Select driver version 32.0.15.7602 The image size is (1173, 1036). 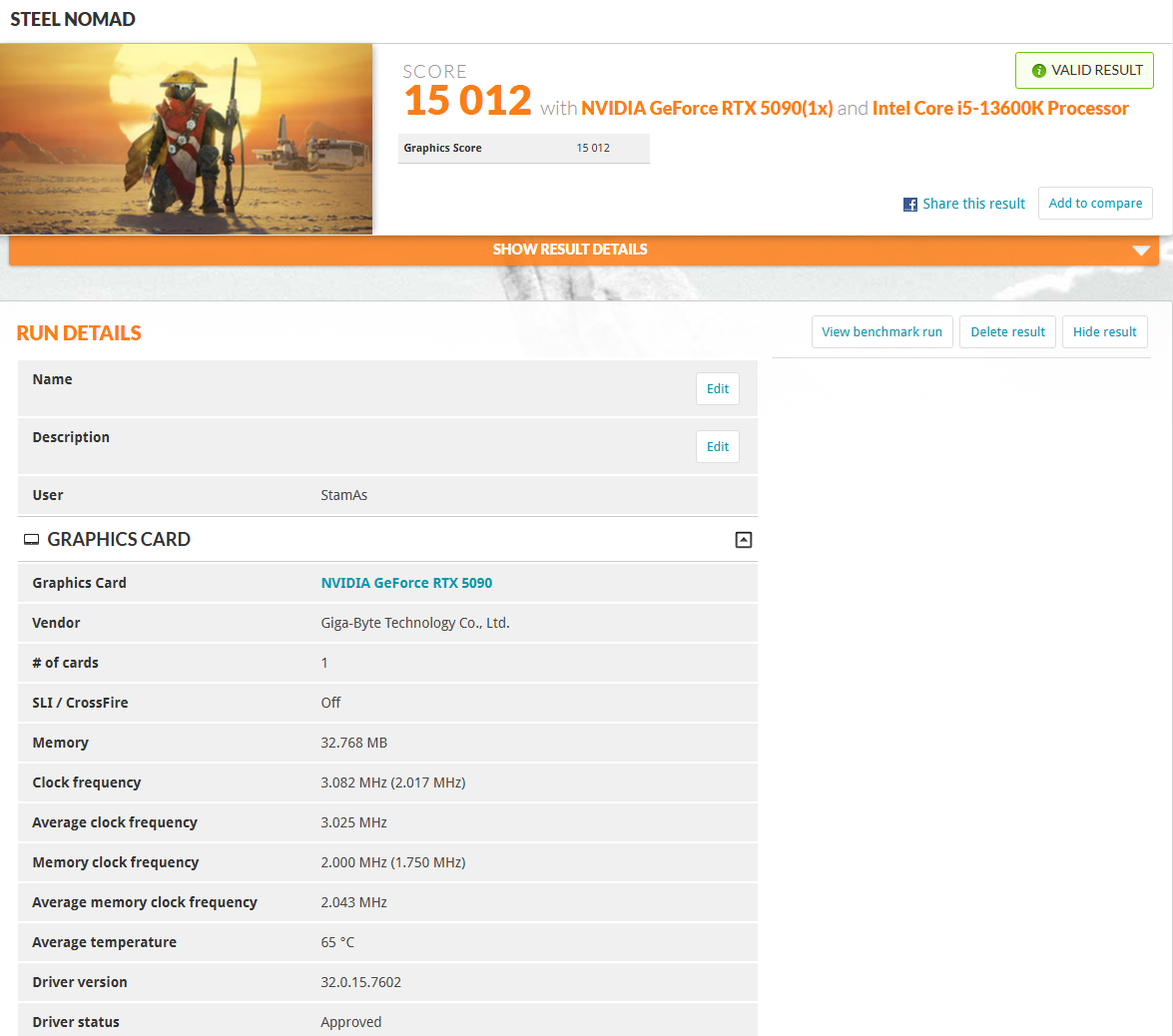[360, 982]
